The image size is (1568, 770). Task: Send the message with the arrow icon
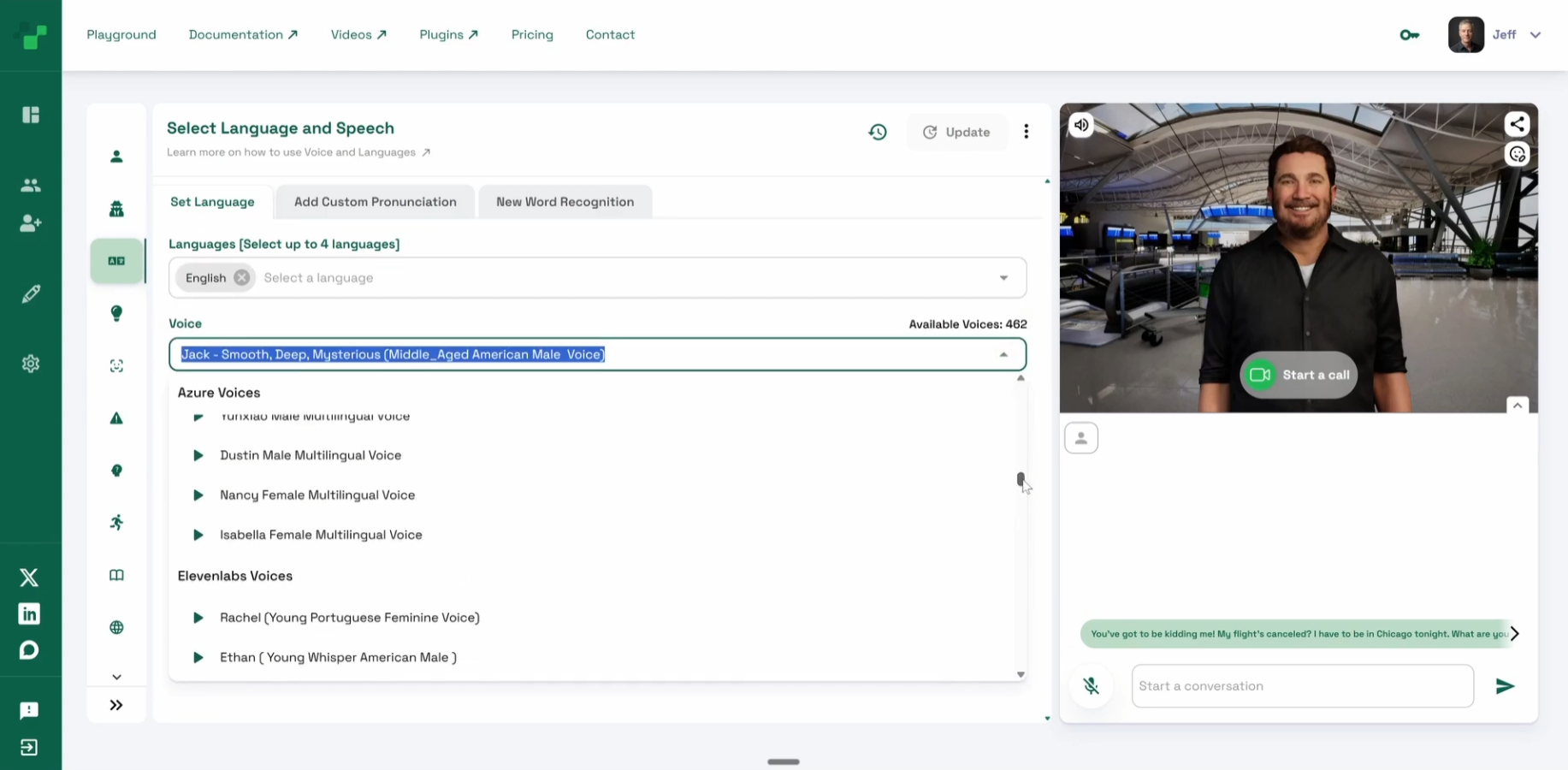coord(1505,686)
